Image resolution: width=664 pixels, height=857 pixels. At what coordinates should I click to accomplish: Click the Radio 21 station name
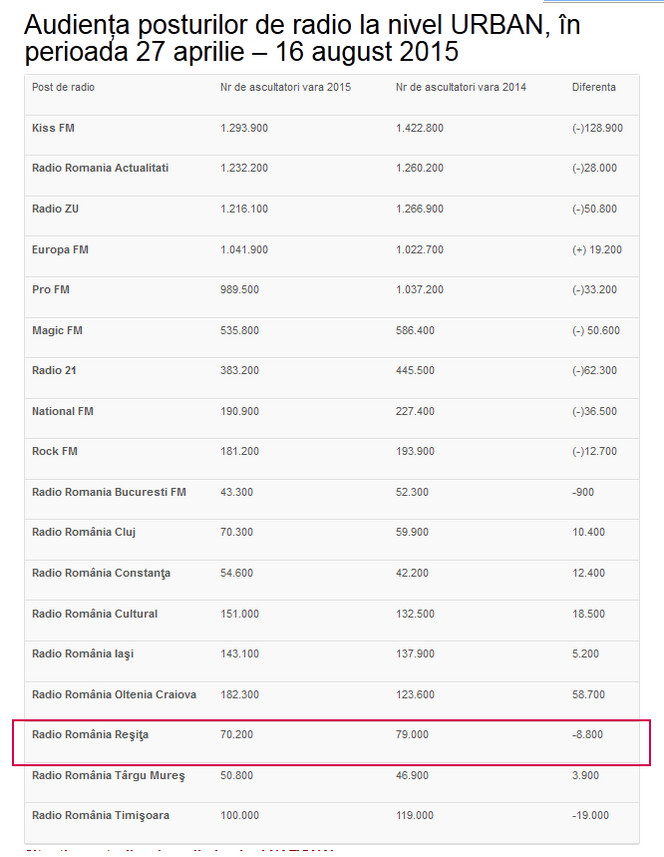click(54, 371)
